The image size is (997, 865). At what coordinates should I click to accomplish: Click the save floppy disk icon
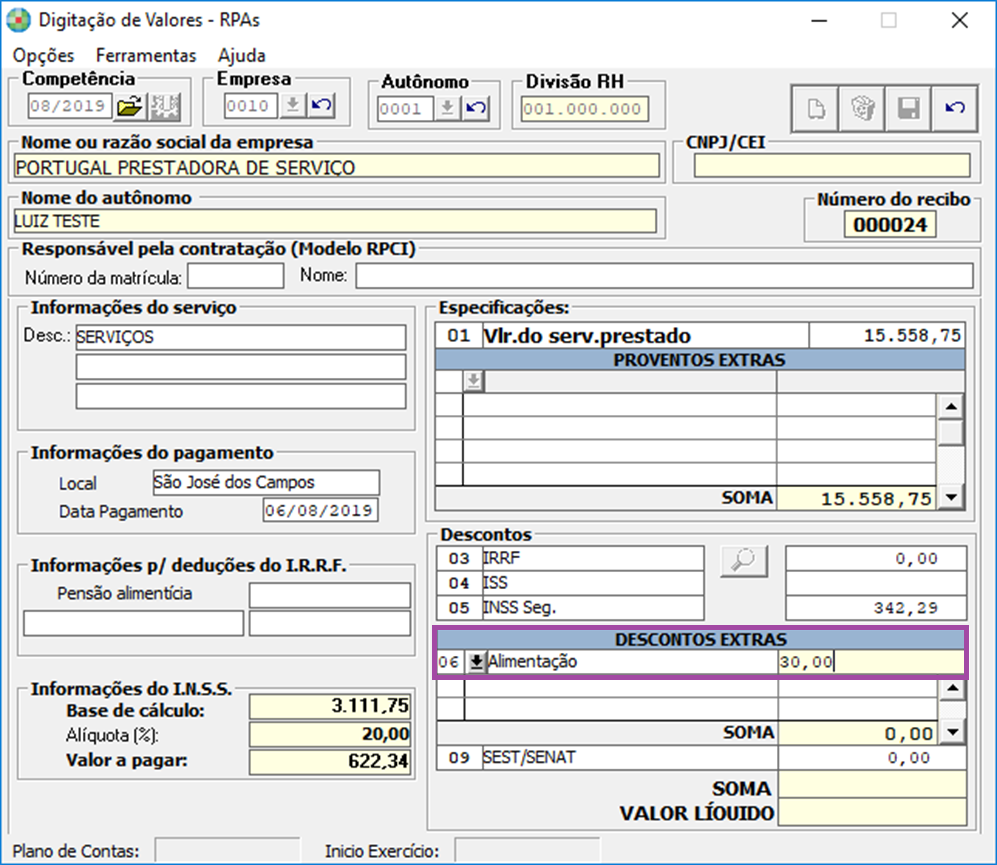(908, 109)
